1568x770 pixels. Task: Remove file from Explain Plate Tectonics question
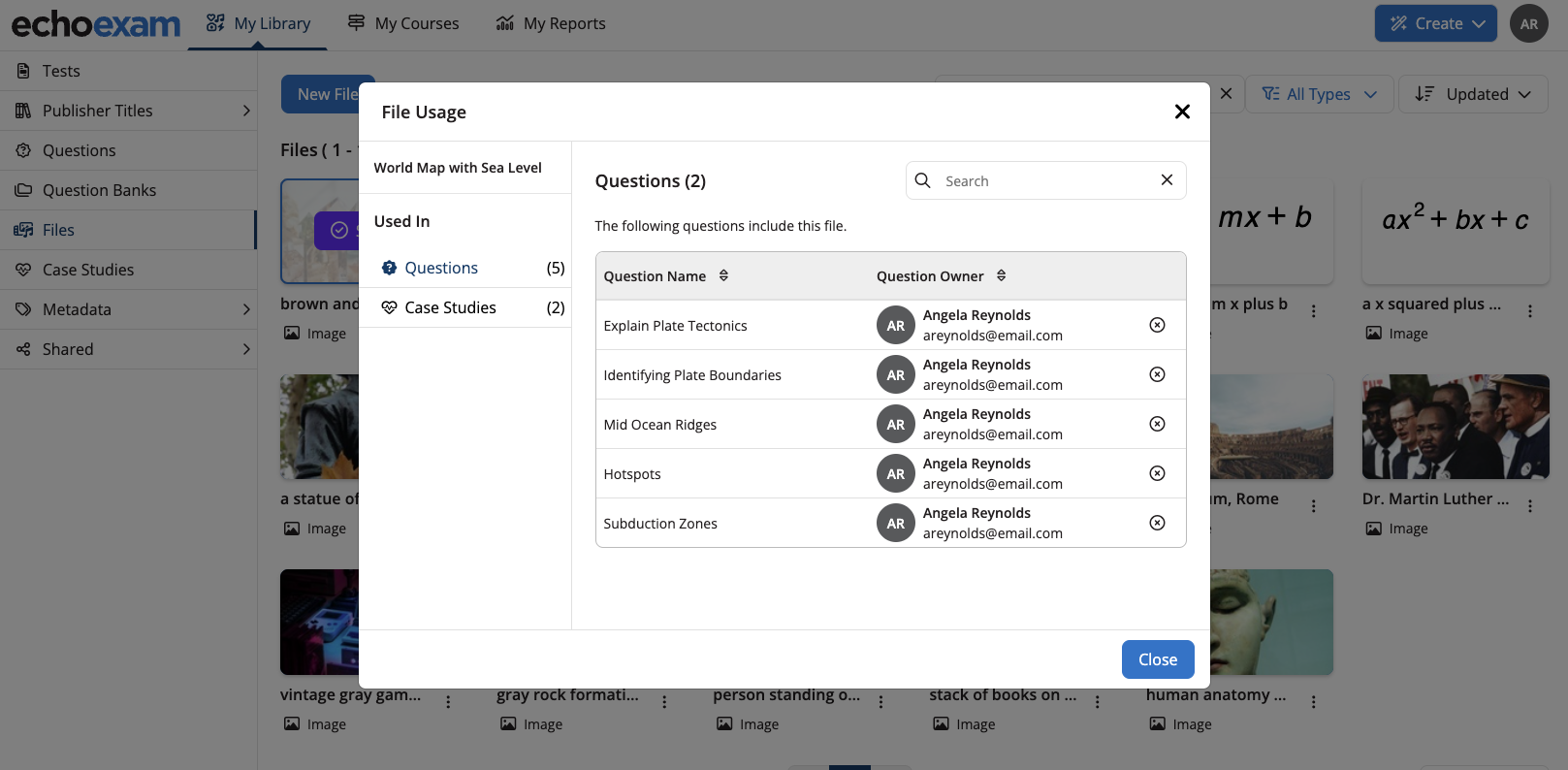tap(1157, 325)
